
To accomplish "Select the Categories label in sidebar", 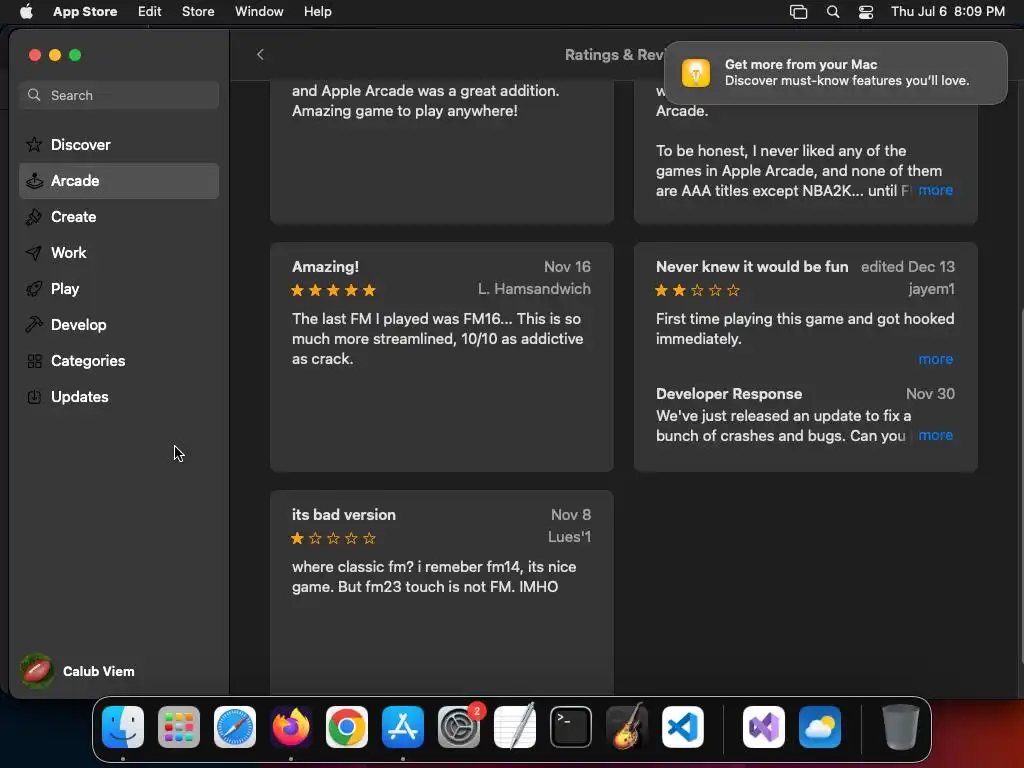I will point(88,360).
